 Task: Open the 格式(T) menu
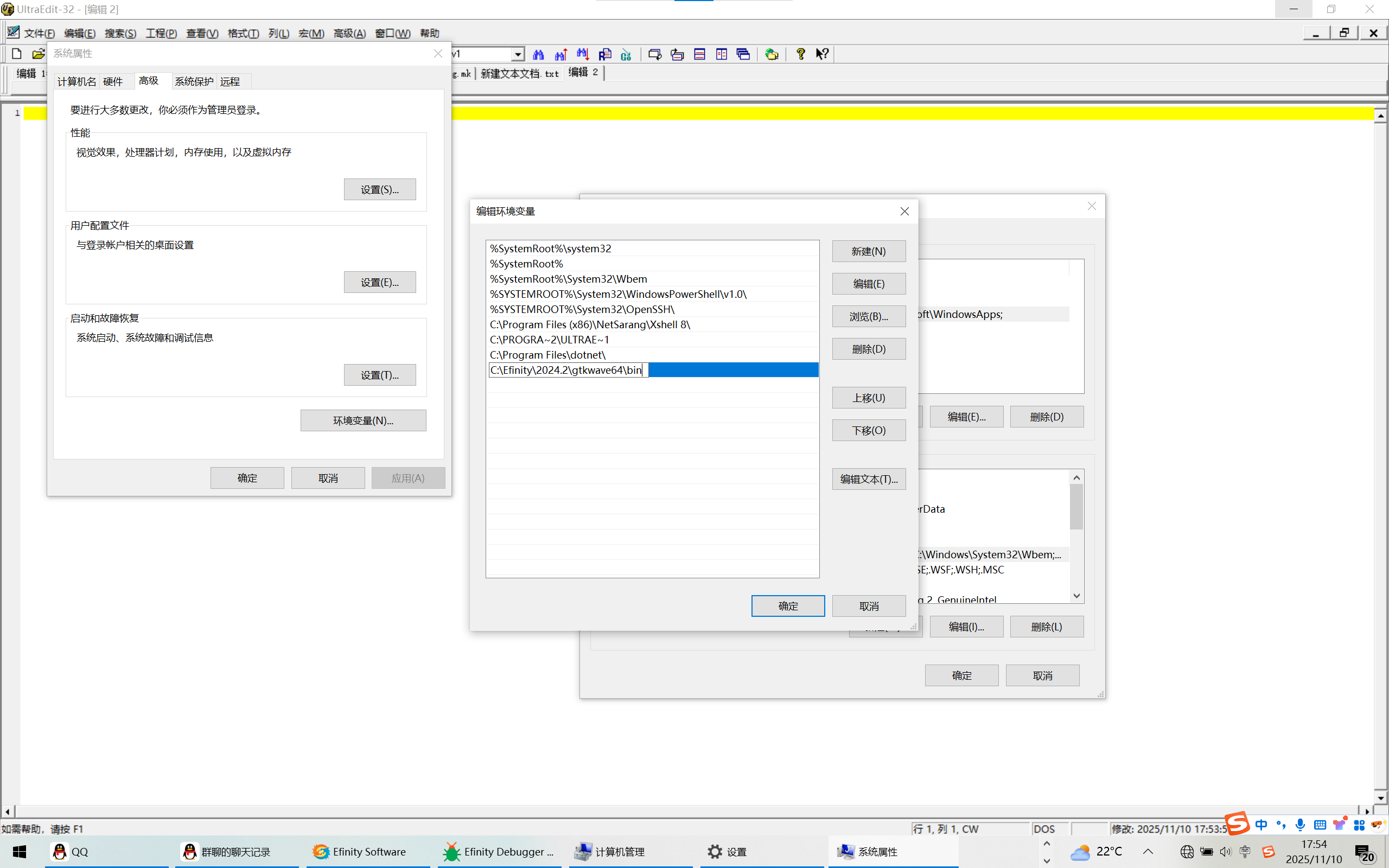[243, 33]
